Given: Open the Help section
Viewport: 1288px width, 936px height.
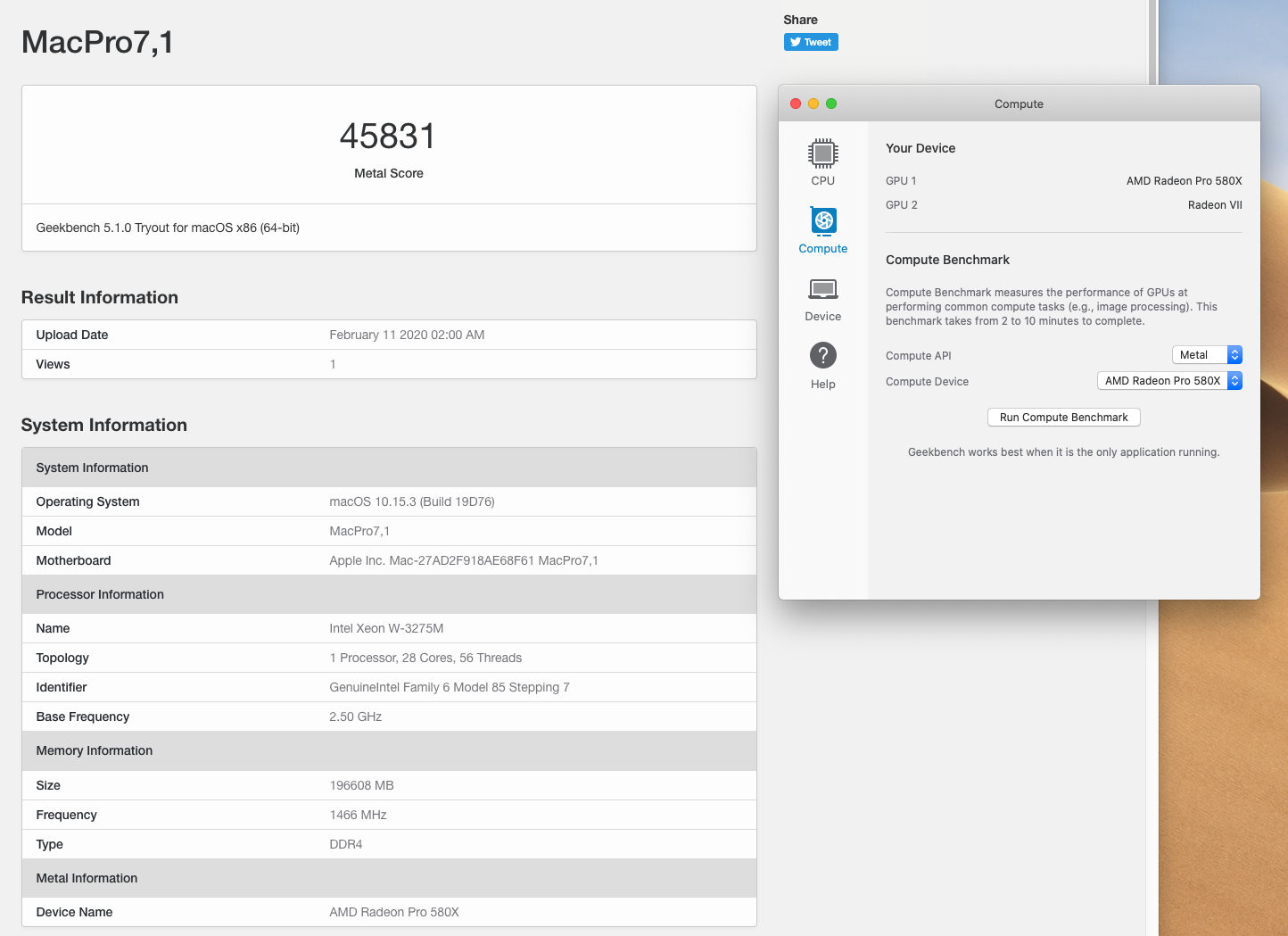Looking at the screenshot, I should (x=822, y=366).
